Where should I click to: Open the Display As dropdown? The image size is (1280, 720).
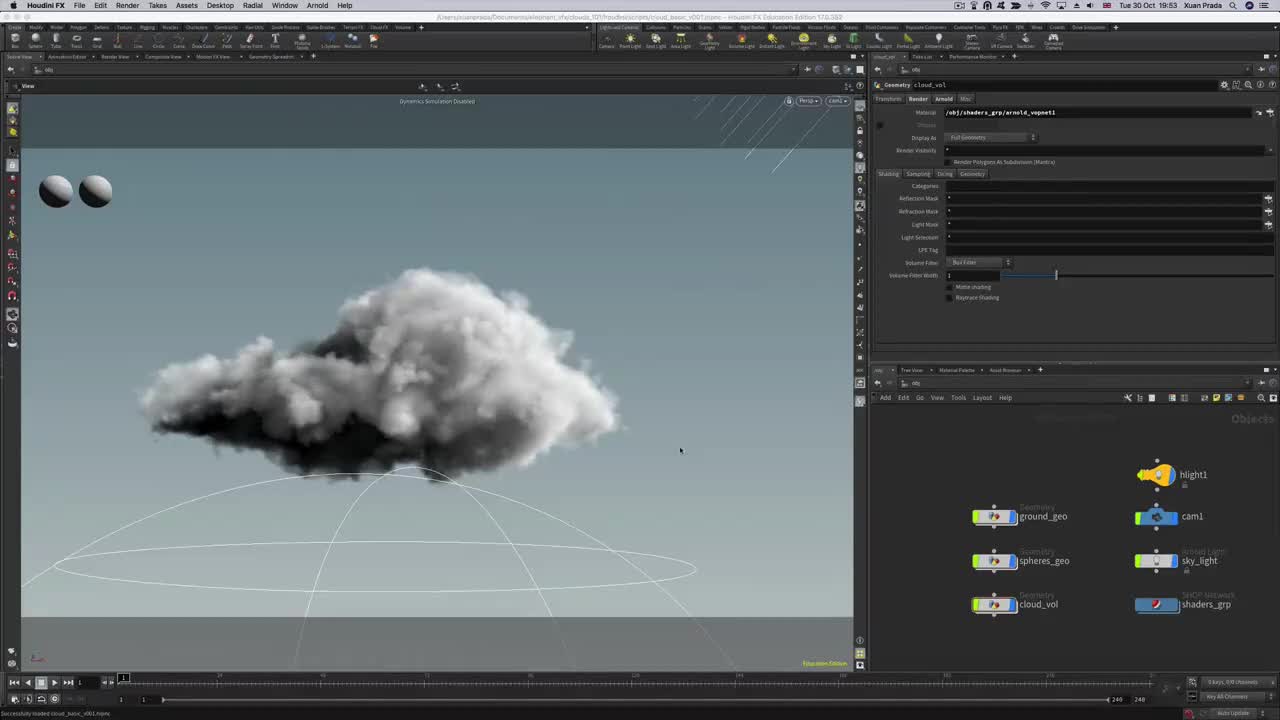click(991, 138)
